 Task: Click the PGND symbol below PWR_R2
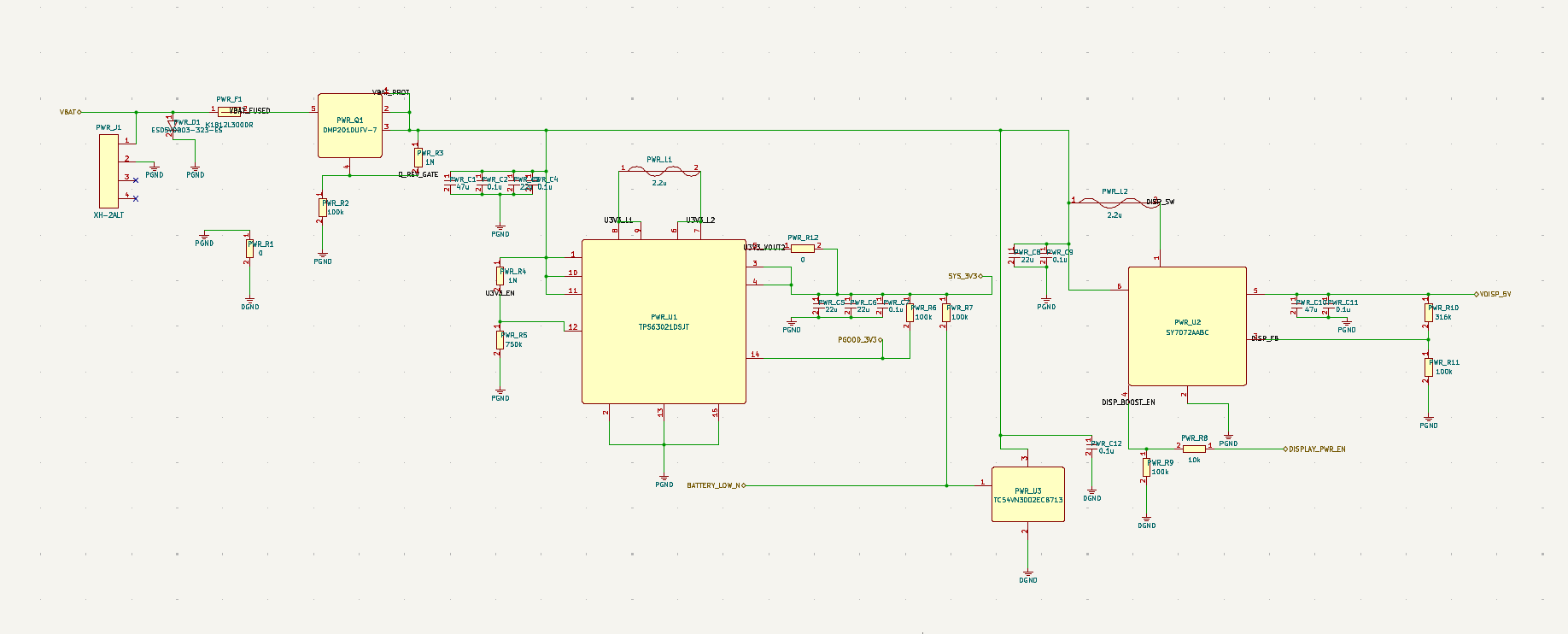[x=323, y=257]
